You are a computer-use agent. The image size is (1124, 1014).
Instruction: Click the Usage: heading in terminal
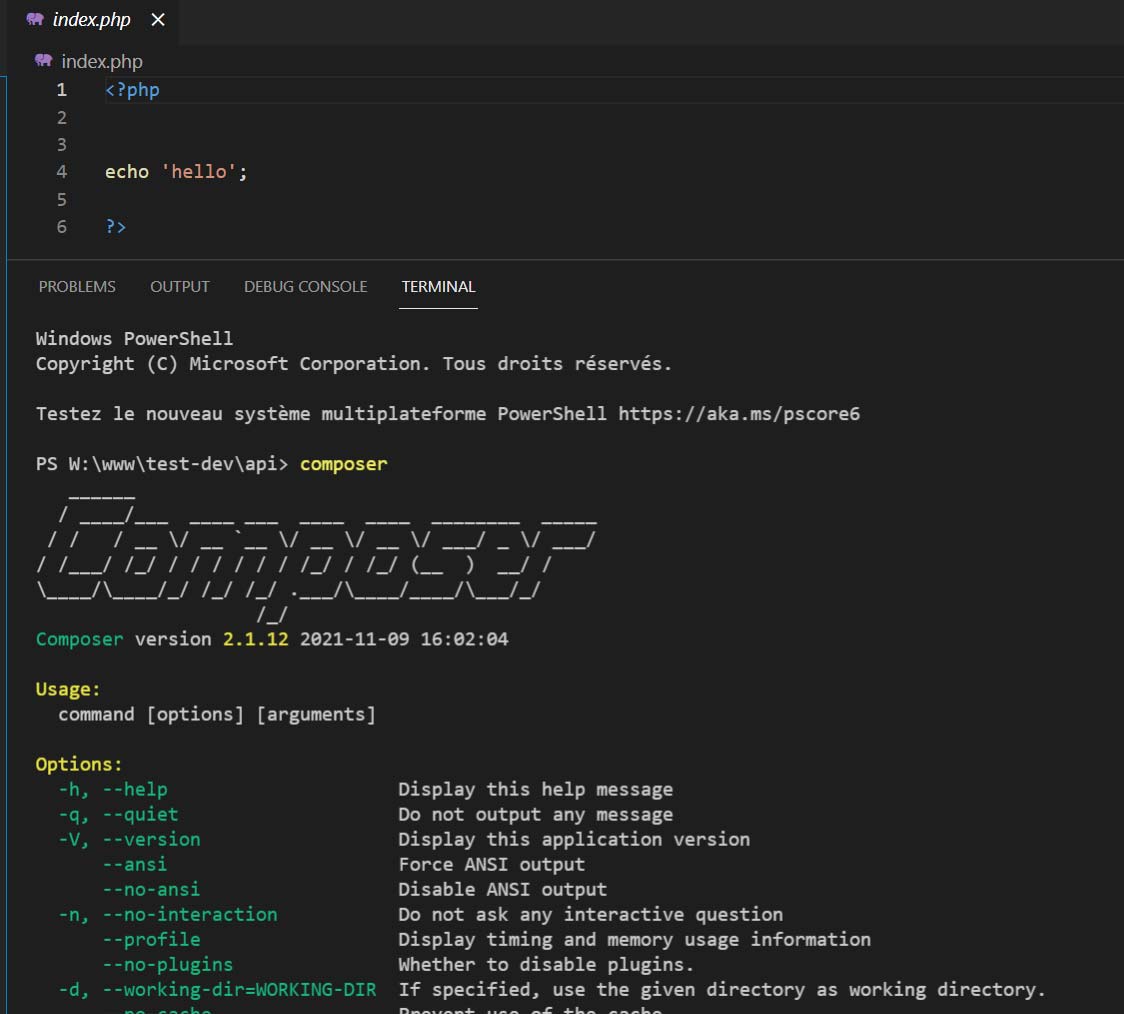(68, 689)
